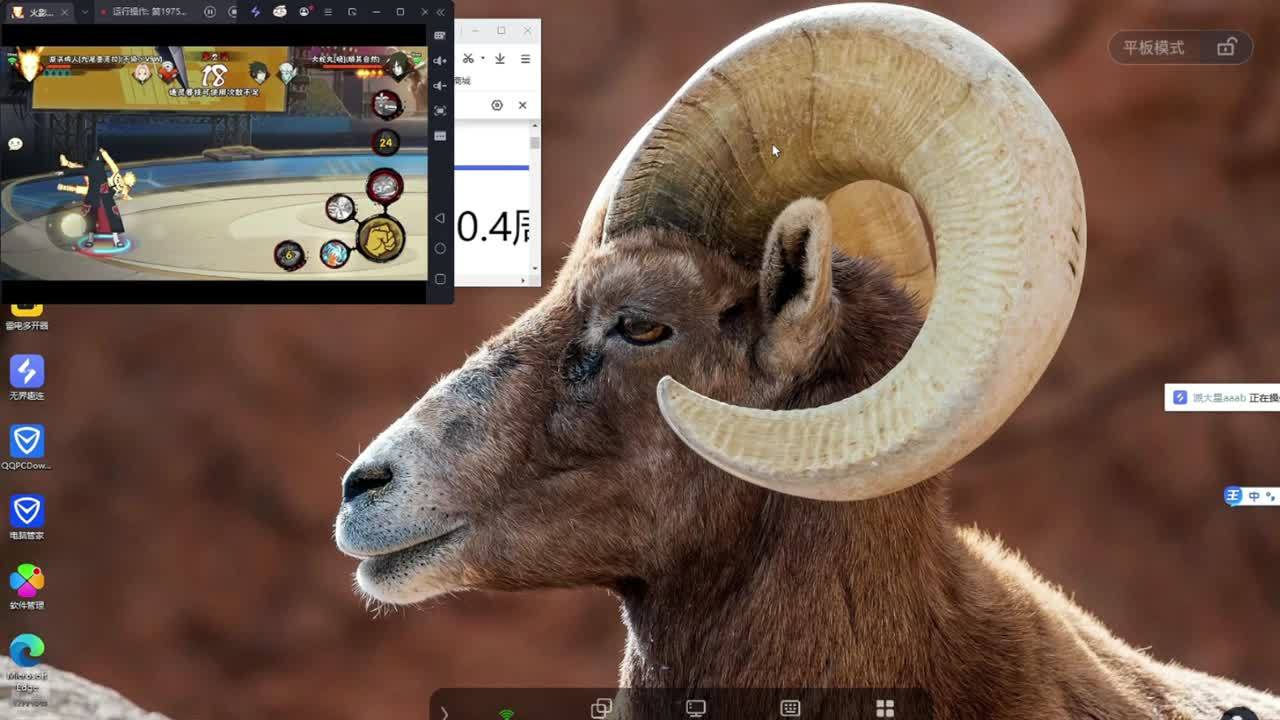Open the 电脑管家 desktop shortcut

pyautogui.click(x=27, y=517)
